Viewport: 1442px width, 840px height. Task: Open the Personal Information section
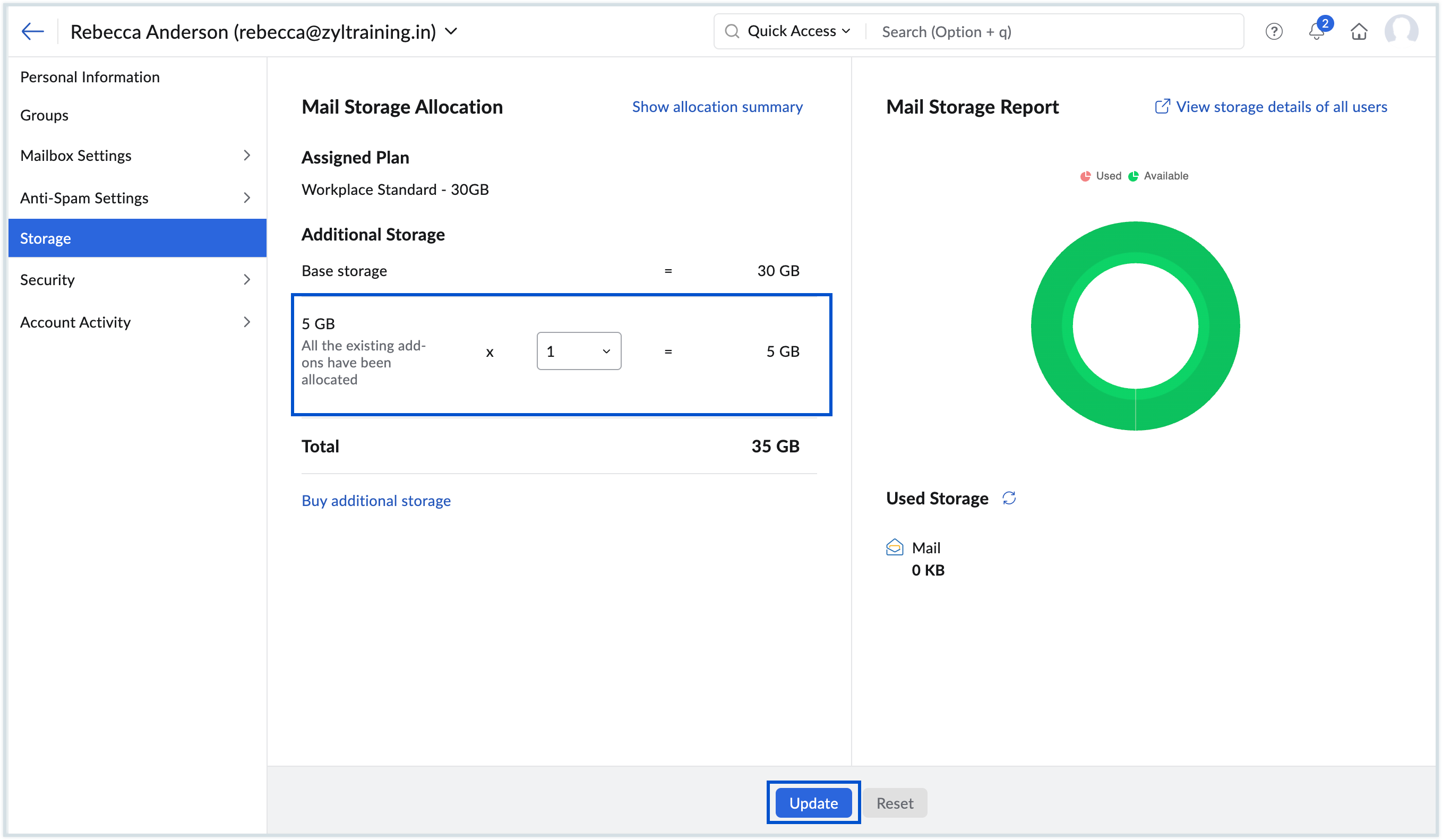(x=90, y=76)
